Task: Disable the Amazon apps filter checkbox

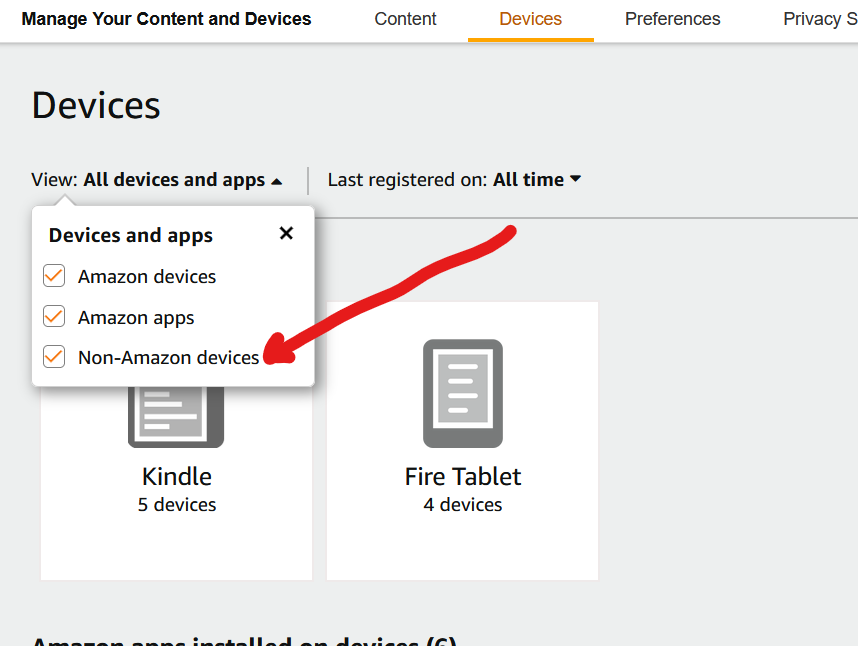Action: coord(53,316)
